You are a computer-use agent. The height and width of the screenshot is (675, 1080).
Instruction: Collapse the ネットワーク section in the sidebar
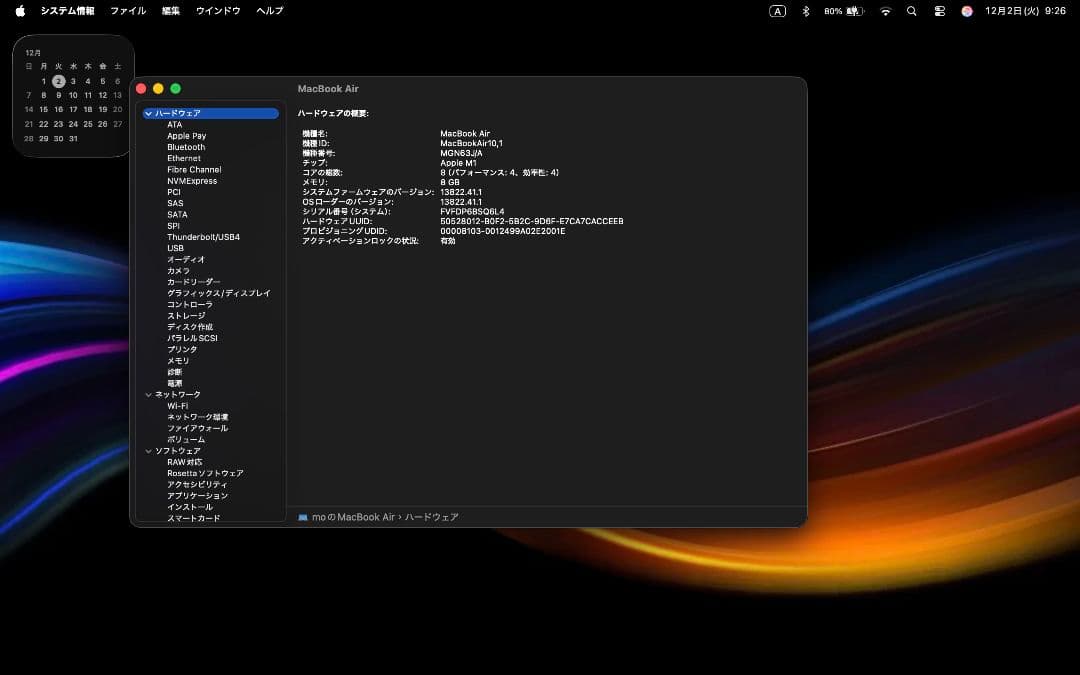point(149,394)
